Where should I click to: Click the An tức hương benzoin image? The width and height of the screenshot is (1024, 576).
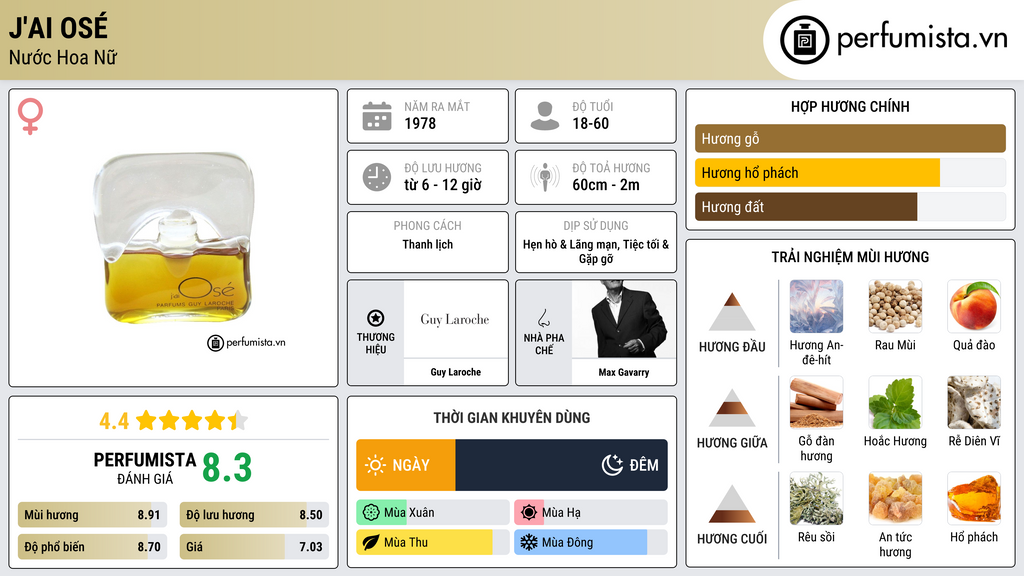(895, 499)
